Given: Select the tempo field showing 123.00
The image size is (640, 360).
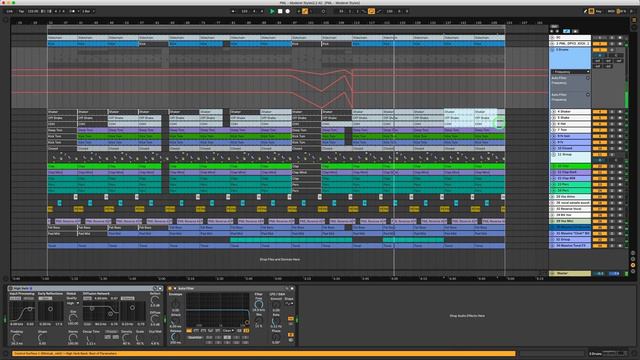Looking at the screenshot, I should click(x=33, y=11).
